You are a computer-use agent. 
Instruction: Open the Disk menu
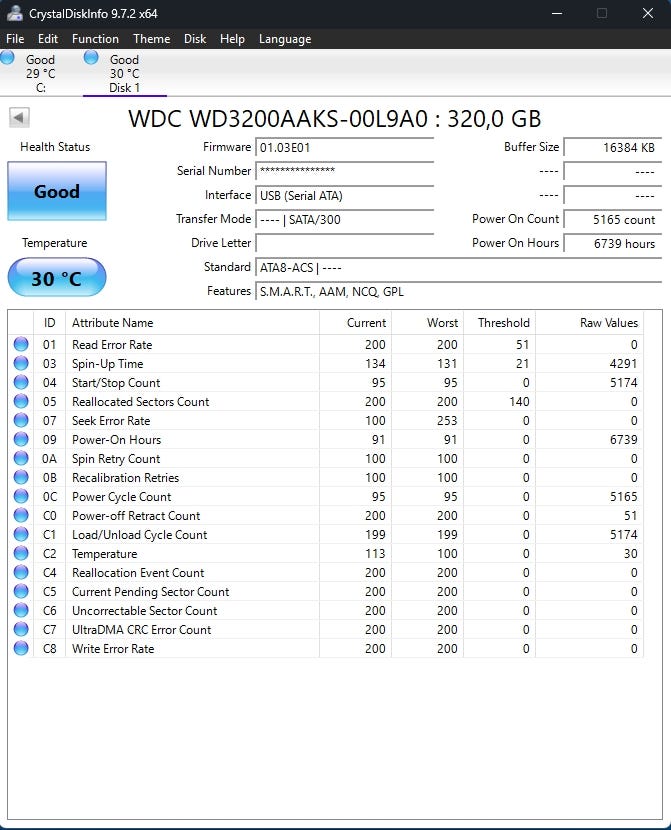point(195,39)
